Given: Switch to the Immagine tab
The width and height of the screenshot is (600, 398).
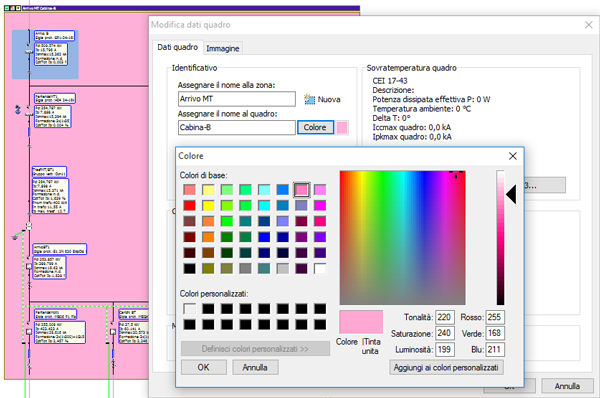Looking at the screenshot, I should pyautogui.click(x=223, y=49).
